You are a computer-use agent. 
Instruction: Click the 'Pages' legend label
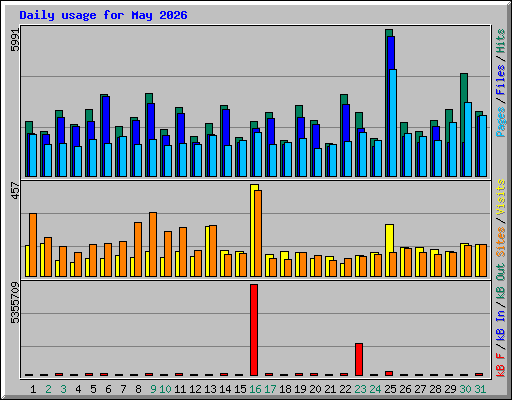pyautogui.click(x=501, y=122)
